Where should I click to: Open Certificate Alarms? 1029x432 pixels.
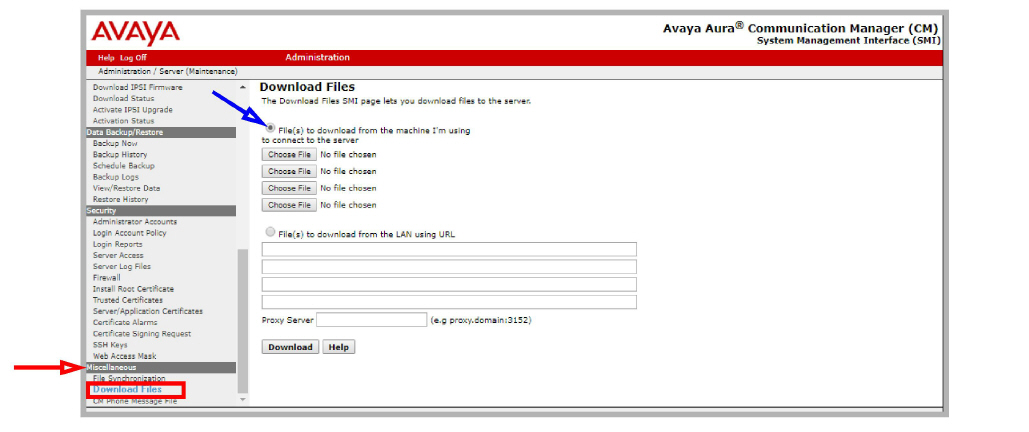coord(125,322)
